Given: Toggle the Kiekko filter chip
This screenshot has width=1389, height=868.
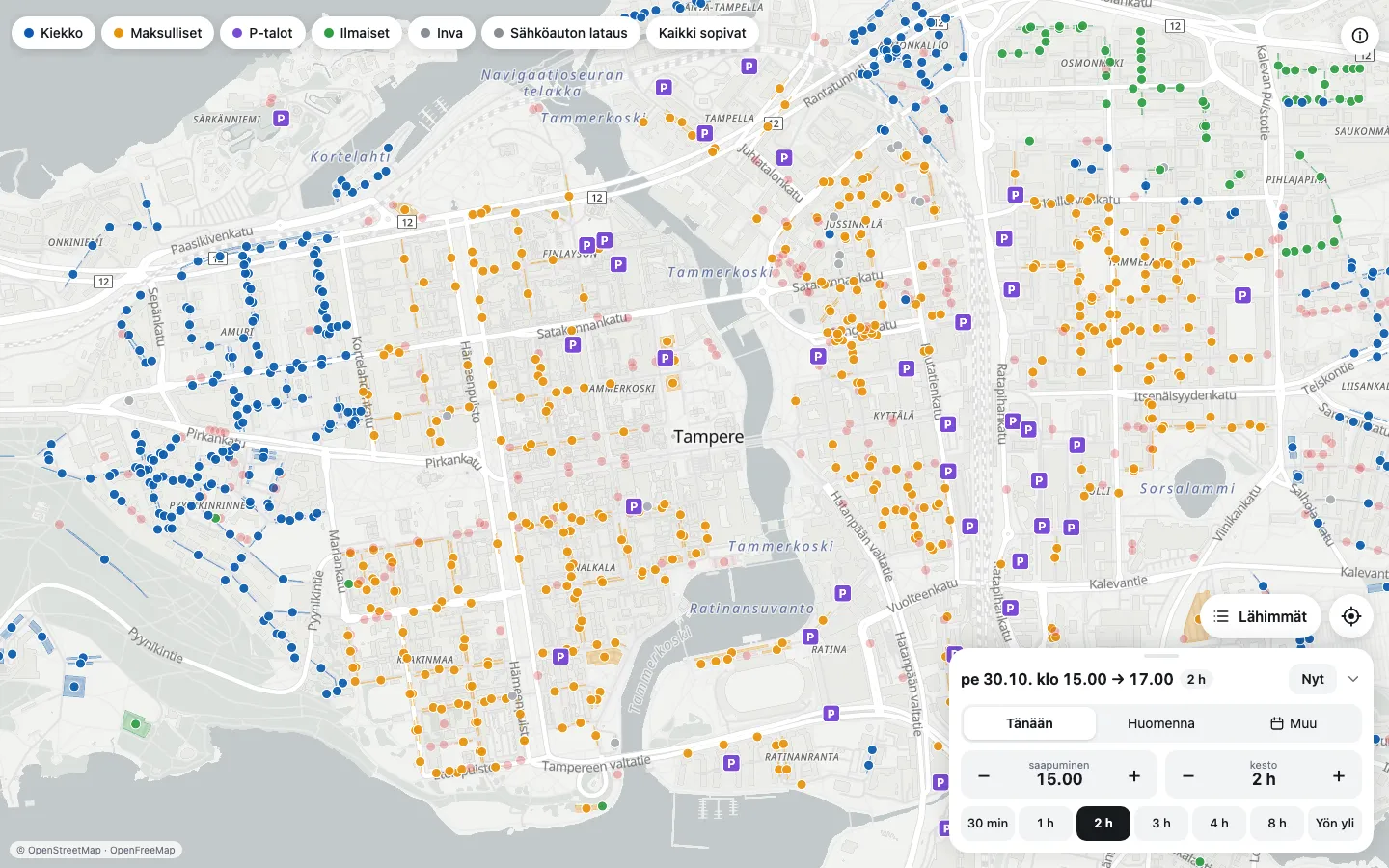Looking at the screenshot, I should coord(54,33).
